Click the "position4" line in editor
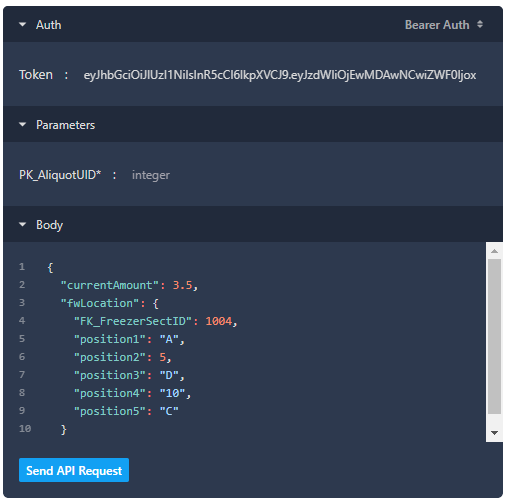The height and width of the screenshot is (502, 506). tap(133, 393)
